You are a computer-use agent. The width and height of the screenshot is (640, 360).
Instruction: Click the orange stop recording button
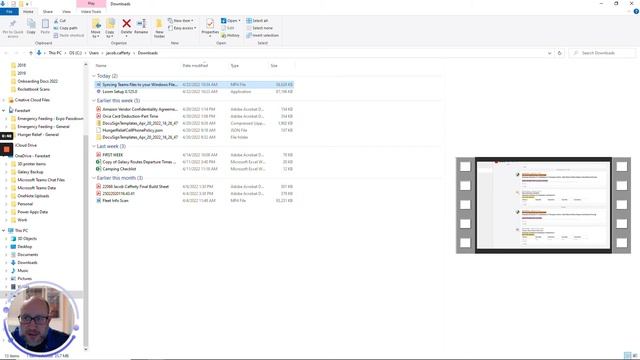7,150
